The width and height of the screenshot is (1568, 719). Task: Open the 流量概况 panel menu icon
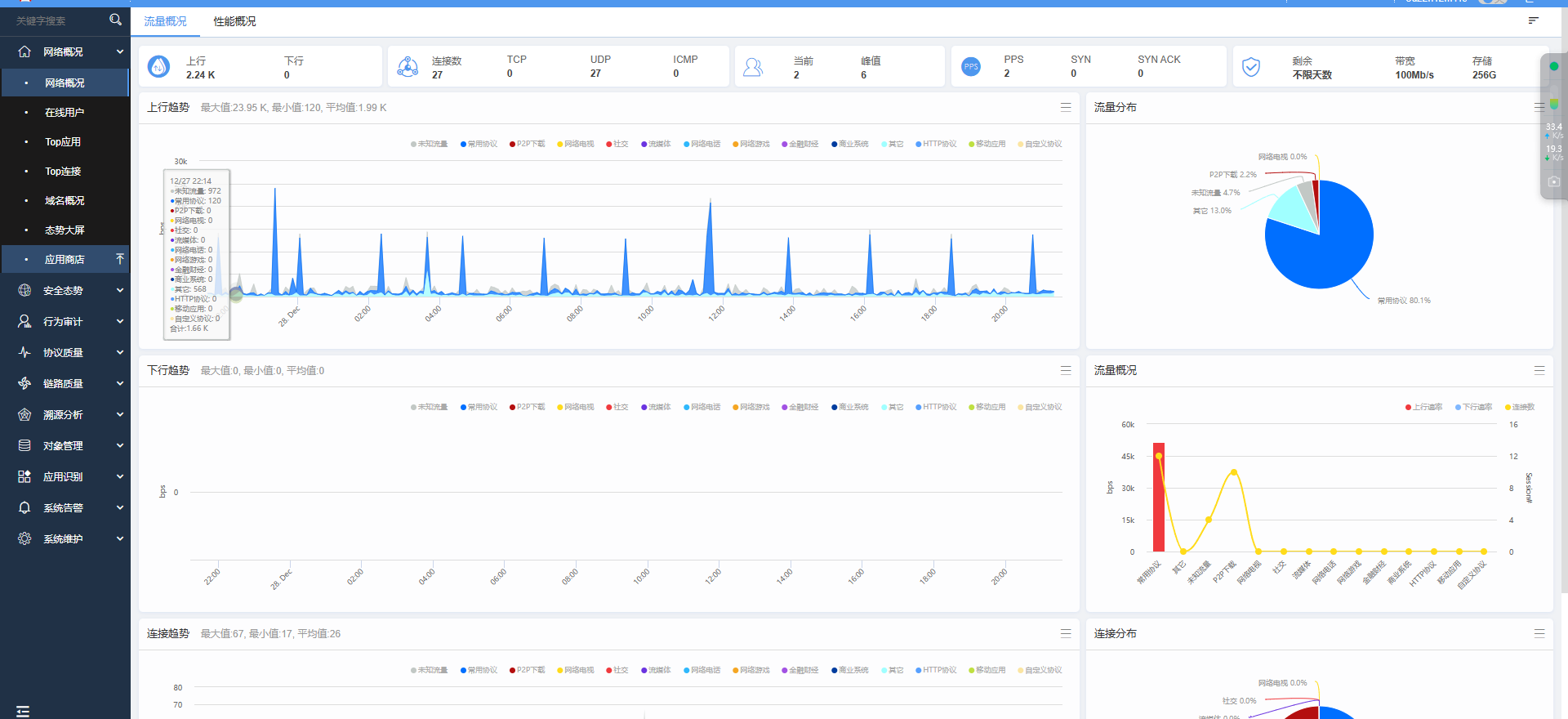point(1539,370)
